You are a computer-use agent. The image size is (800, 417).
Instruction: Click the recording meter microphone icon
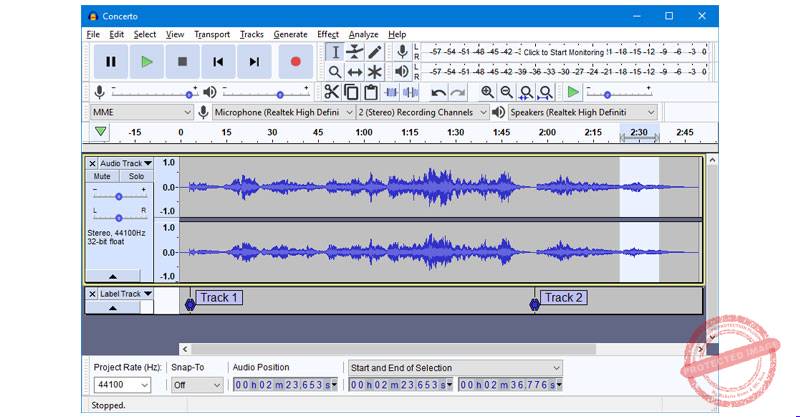click(x=402, y=51)
